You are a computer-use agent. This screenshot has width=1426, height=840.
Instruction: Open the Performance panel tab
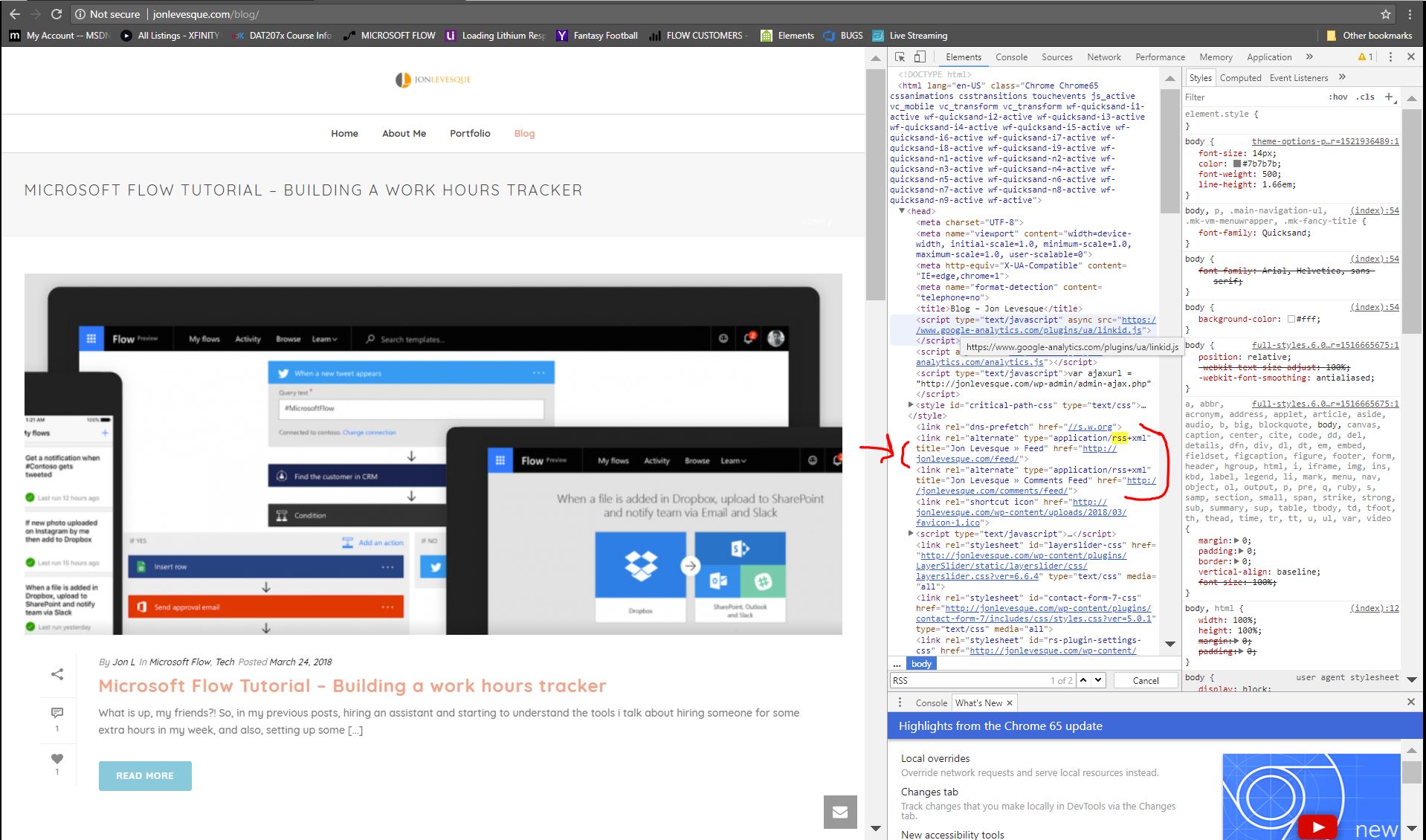1160,57
